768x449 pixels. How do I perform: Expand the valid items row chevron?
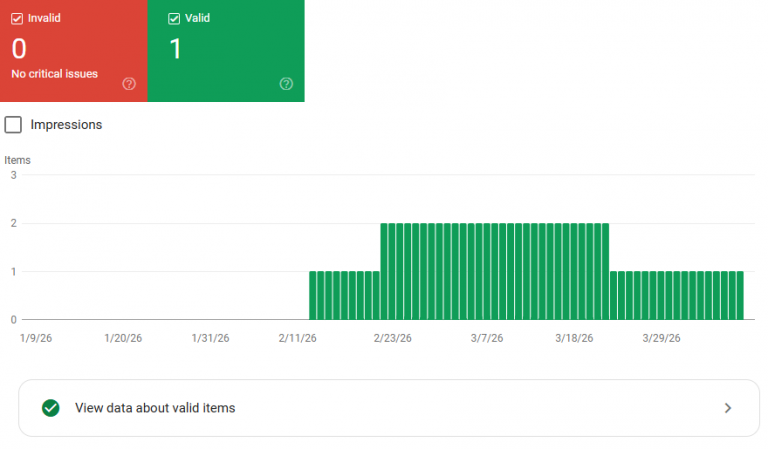[x=728, y=408]
